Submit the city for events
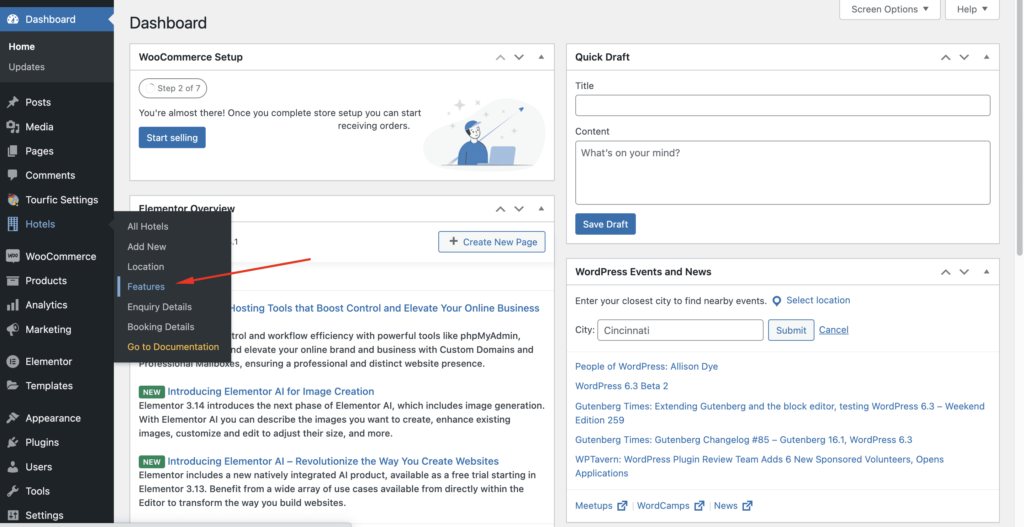 [x=792, y=330]
